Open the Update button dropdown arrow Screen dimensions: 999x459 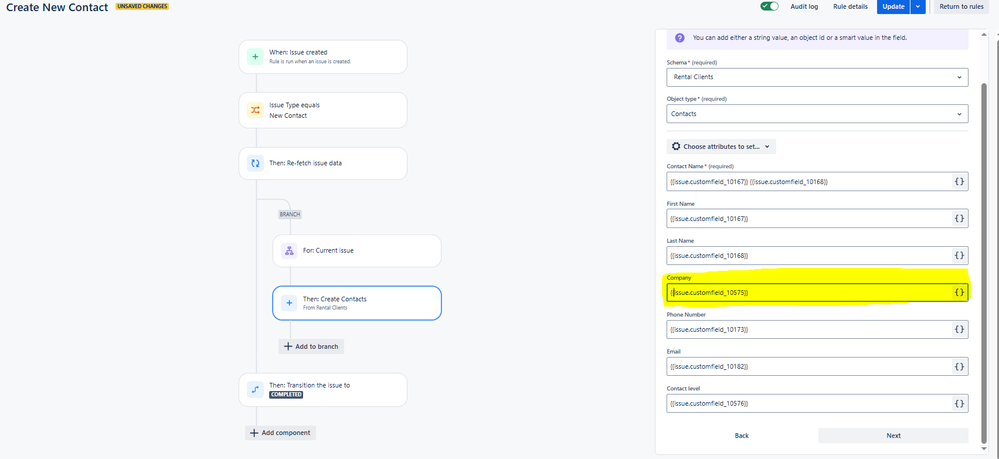[917, 6]
